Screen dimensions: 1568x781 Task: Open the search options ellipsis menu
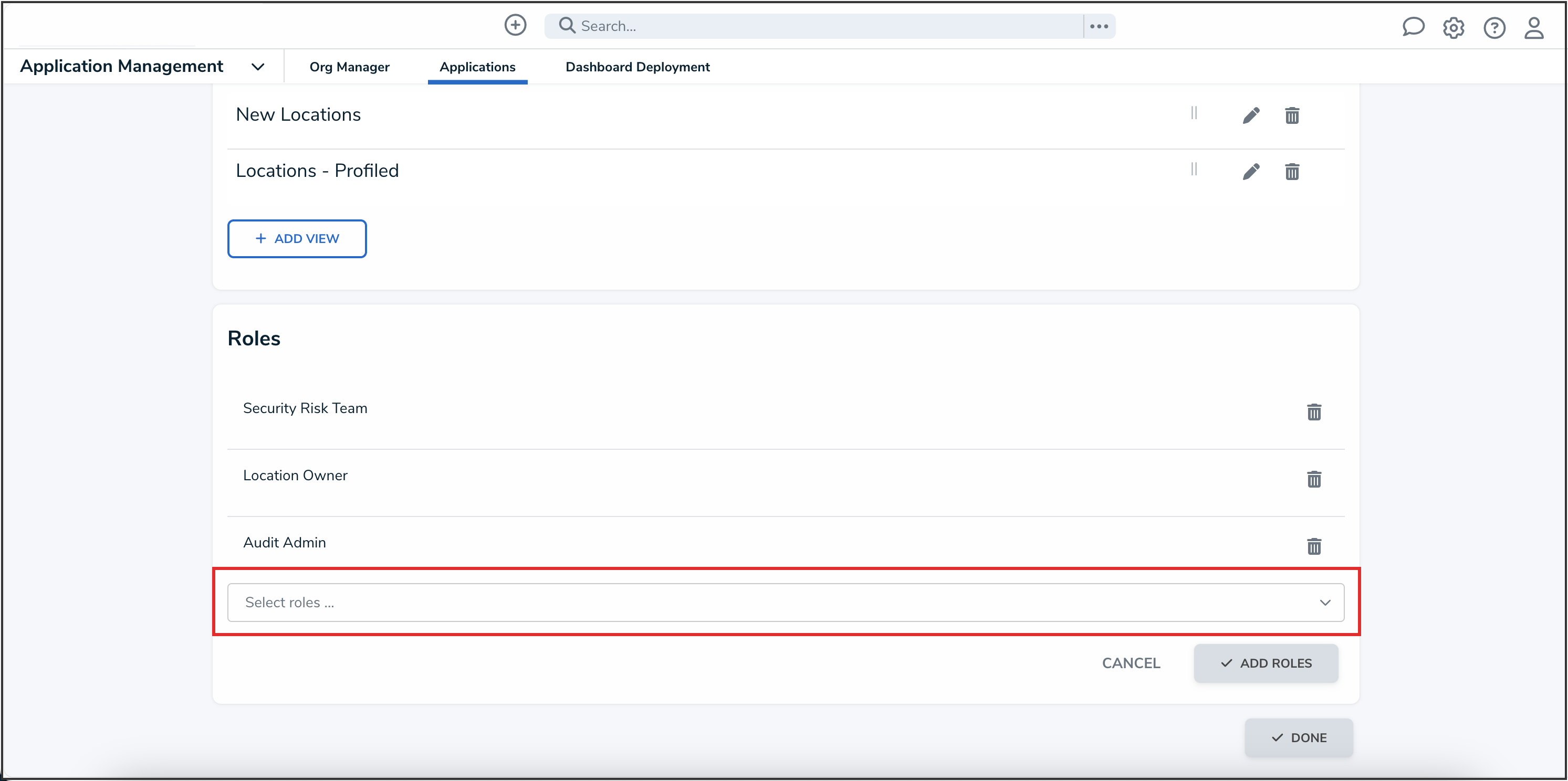pos(1099,26)
